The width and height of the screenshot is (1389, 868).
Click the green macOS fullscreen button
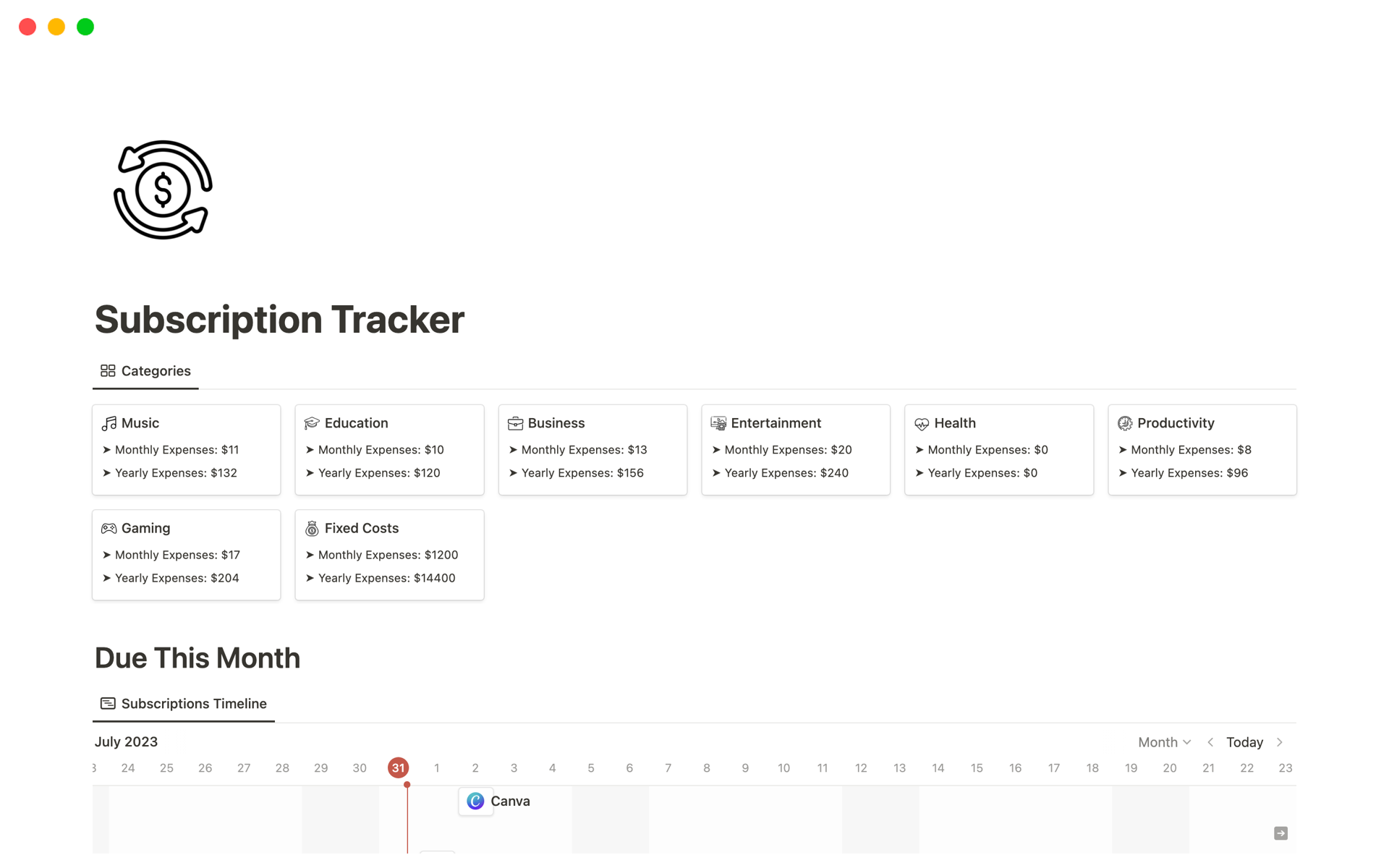click(85, 27)
